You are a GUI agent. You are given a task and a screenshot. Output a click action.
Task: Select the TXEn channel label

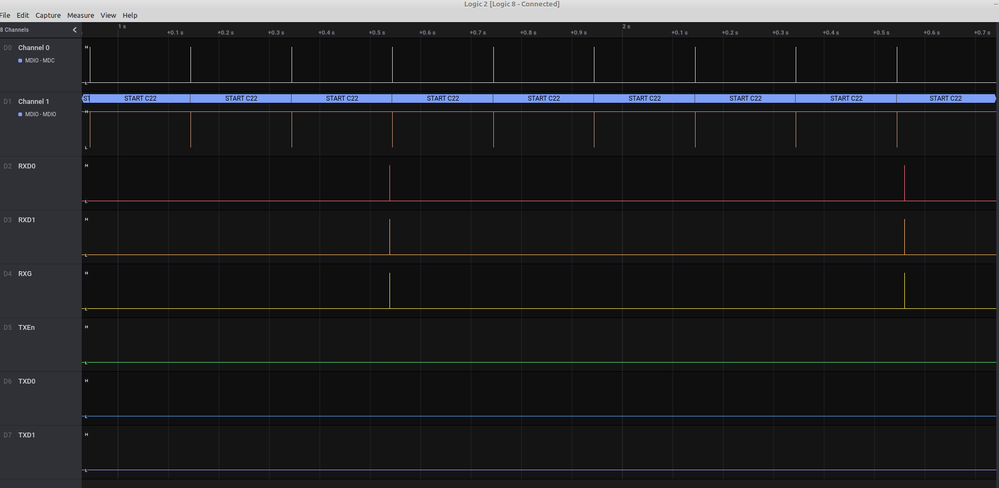tap(27, 327)
